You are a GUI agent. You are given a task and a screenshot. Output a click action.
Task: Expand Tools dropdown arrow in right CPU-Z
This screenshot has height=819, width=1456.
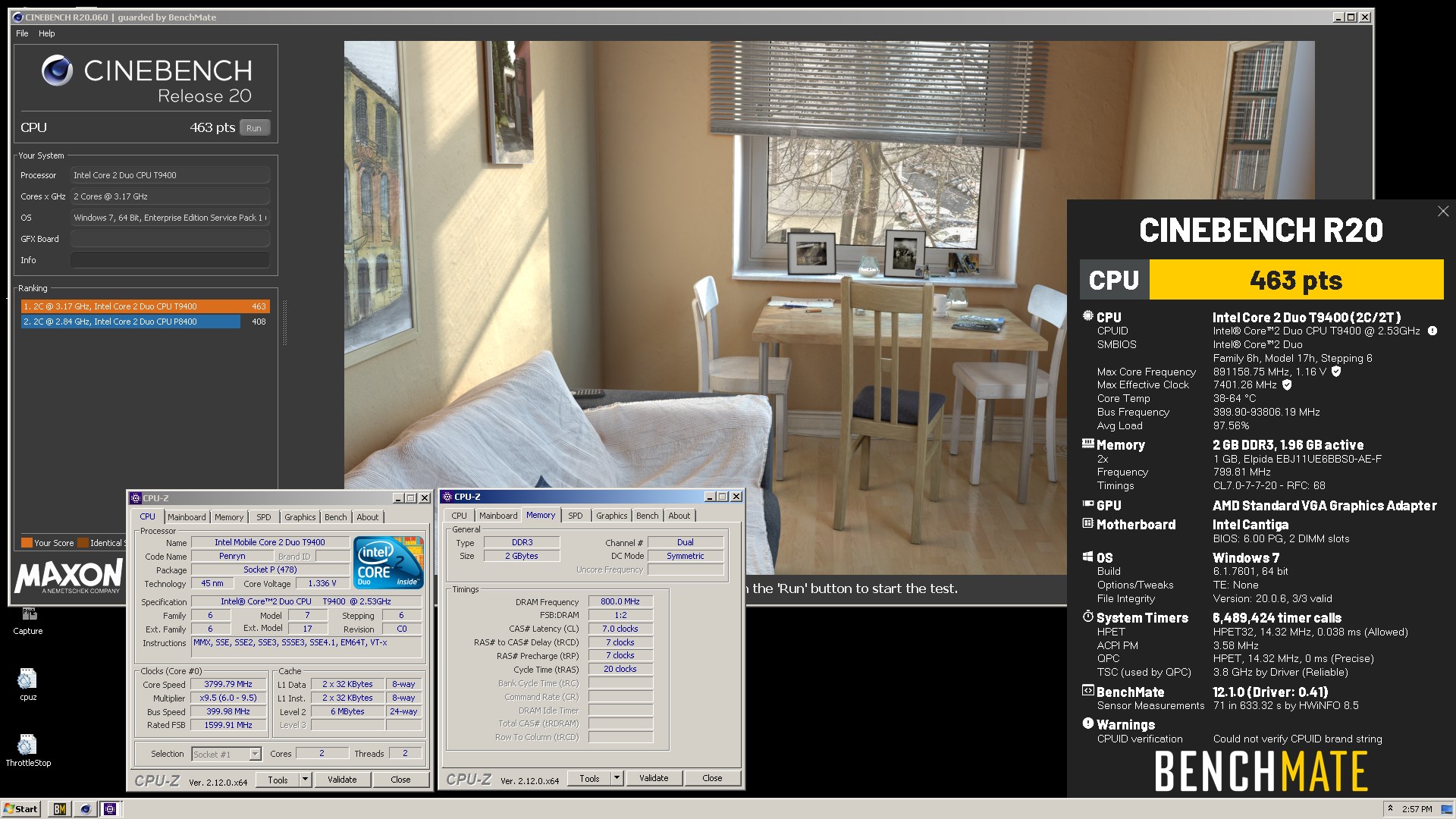[617, 778]
